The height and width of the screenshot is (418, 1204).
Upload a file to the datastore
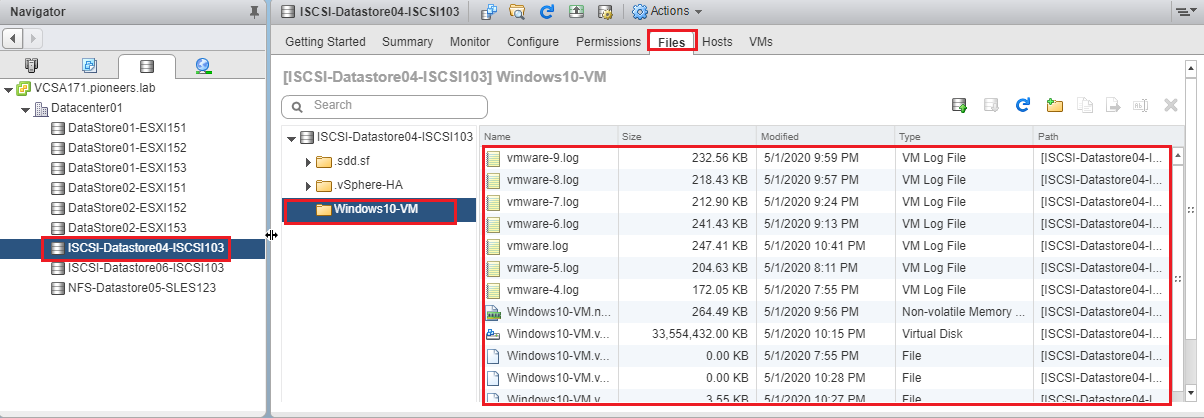[959, 105]
